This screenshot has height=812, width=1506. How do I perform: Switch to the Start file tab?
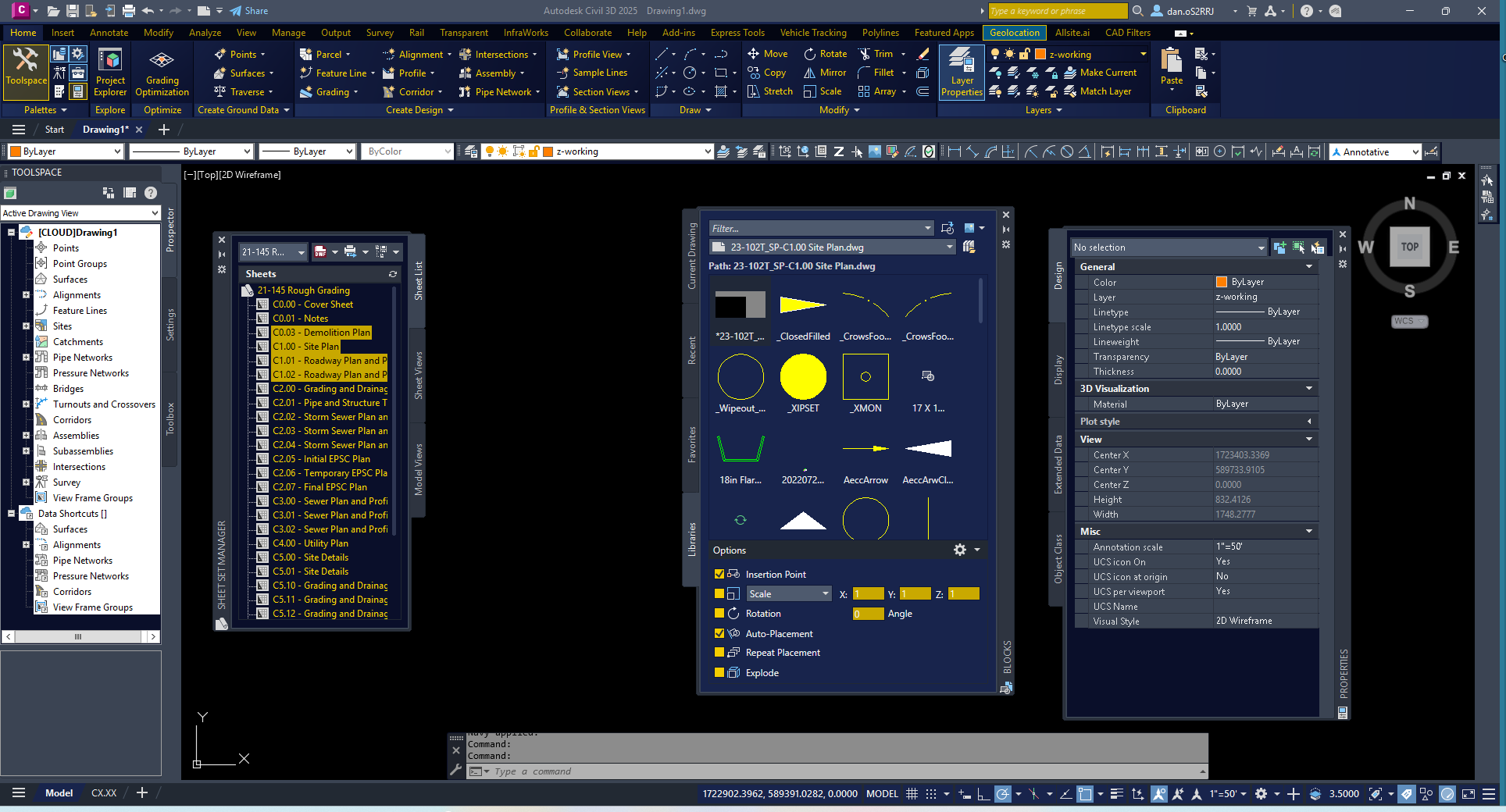pyautogui.click(x=55, y=130)
